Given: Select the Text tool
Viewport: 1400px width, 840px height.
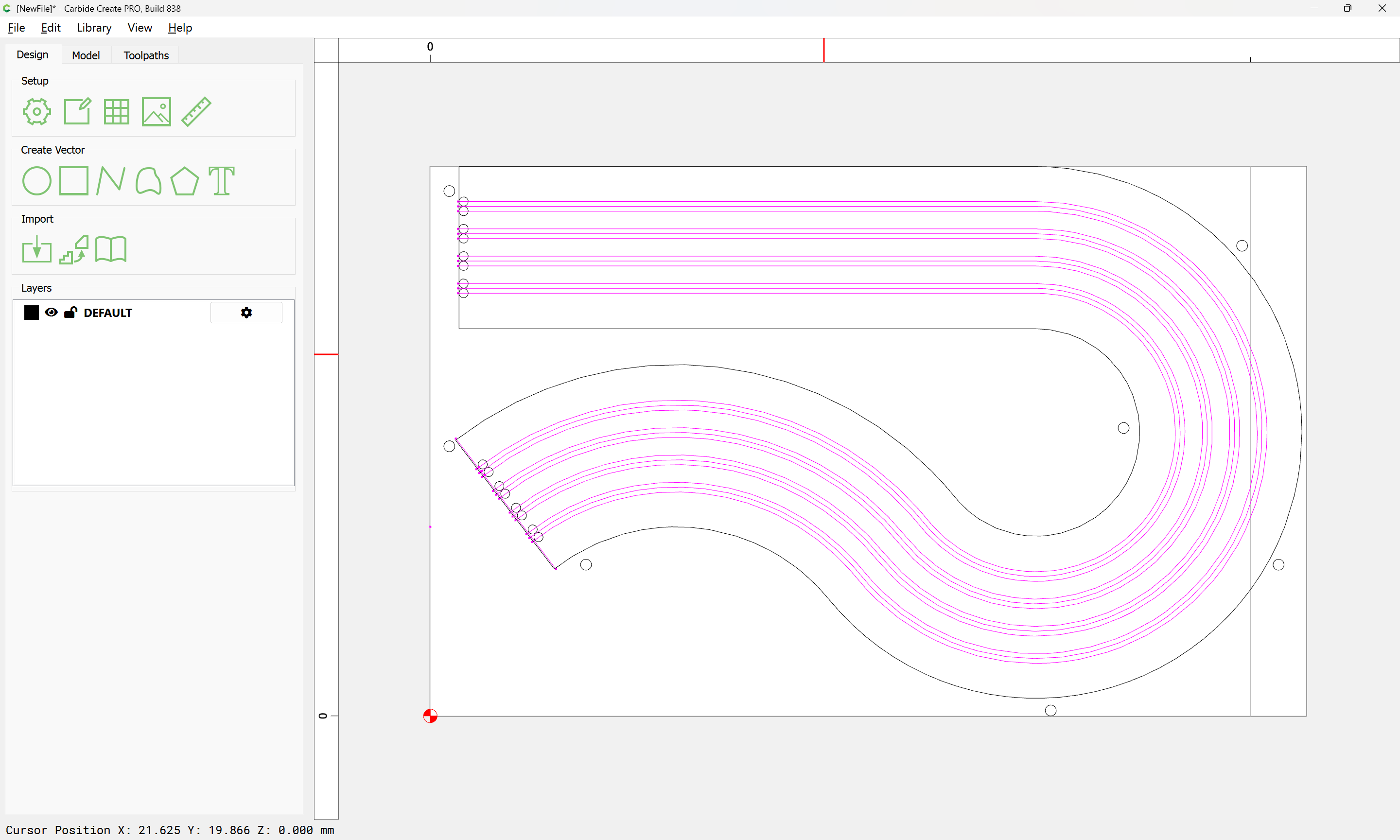Looking at the screenshot, I should pos(221,181).
